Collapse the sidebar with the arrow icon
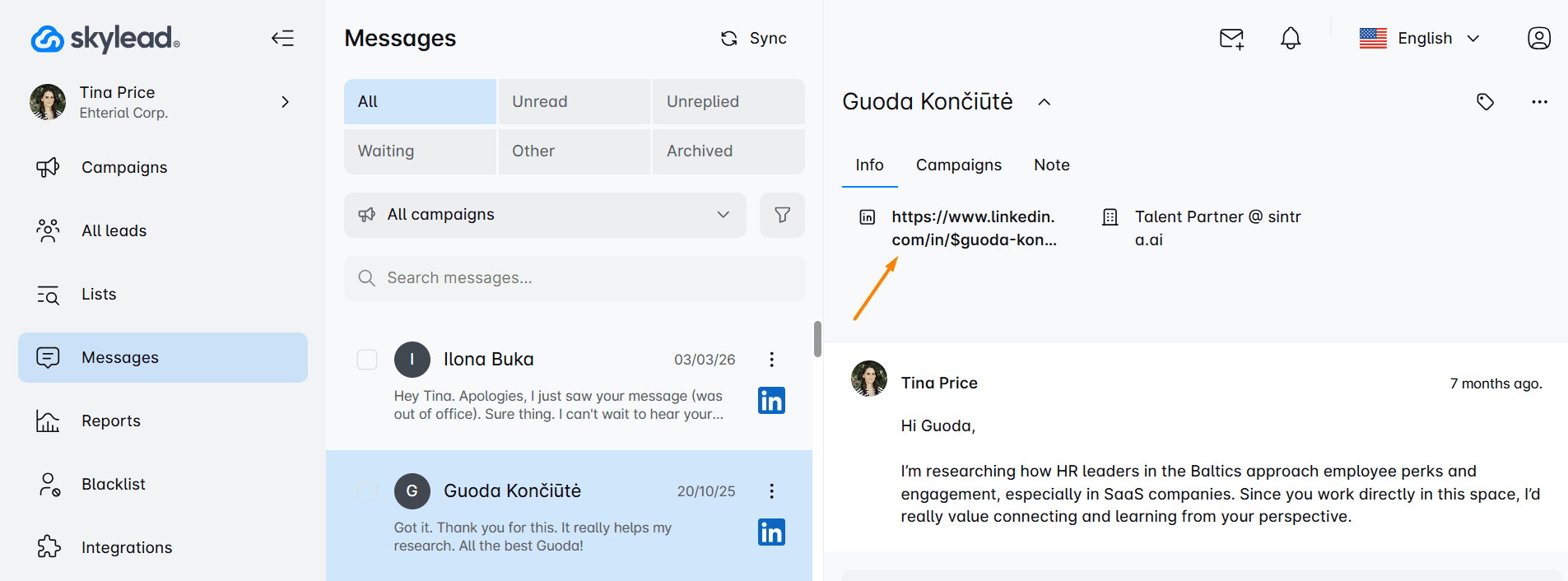 pyautogui.click(x=282, y=38)
